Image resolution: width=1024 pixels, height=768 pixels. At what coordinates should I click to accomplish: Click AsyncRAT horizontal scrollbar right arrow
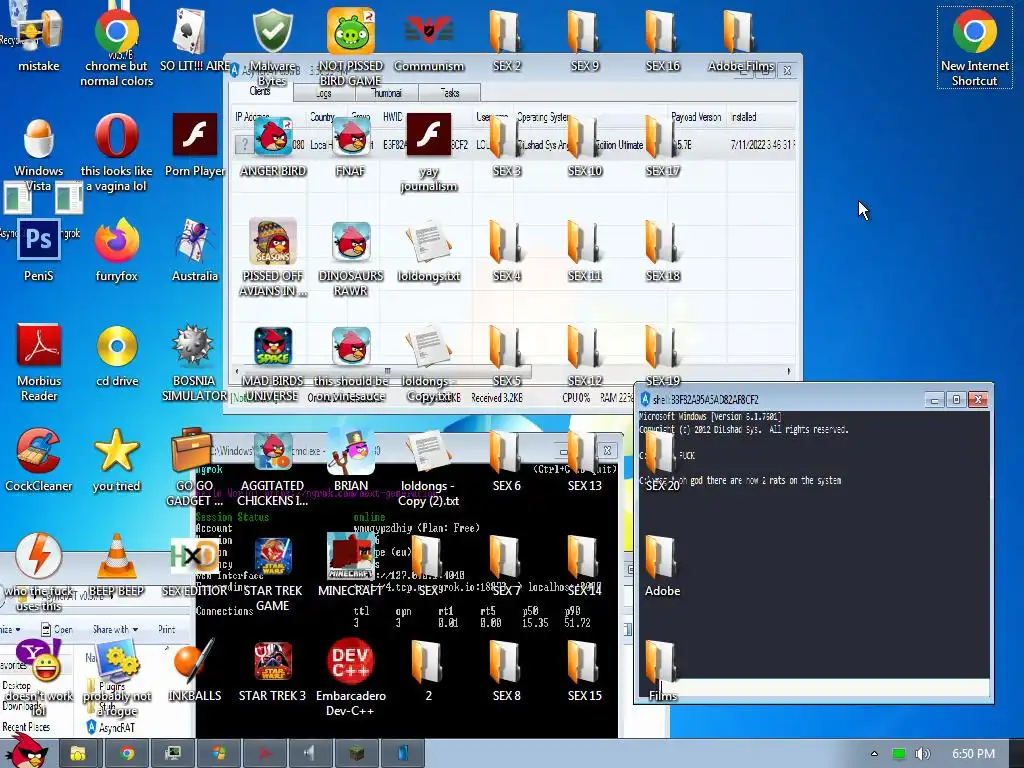[x=789, y=372]
